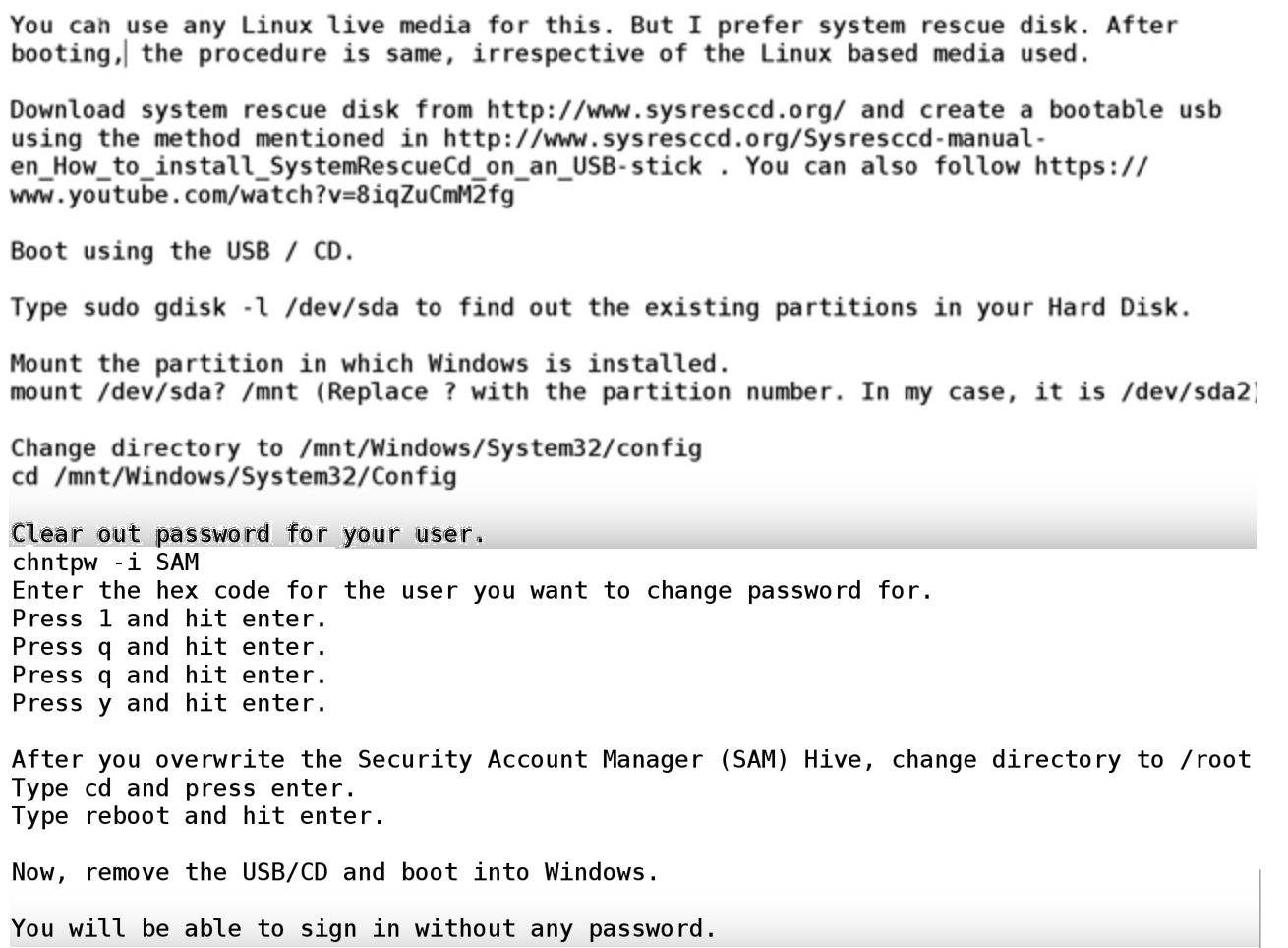Click "Enter the hex code for the user" line
The height and width of the screenshot is (948, 1288).
tap(472, 591)
